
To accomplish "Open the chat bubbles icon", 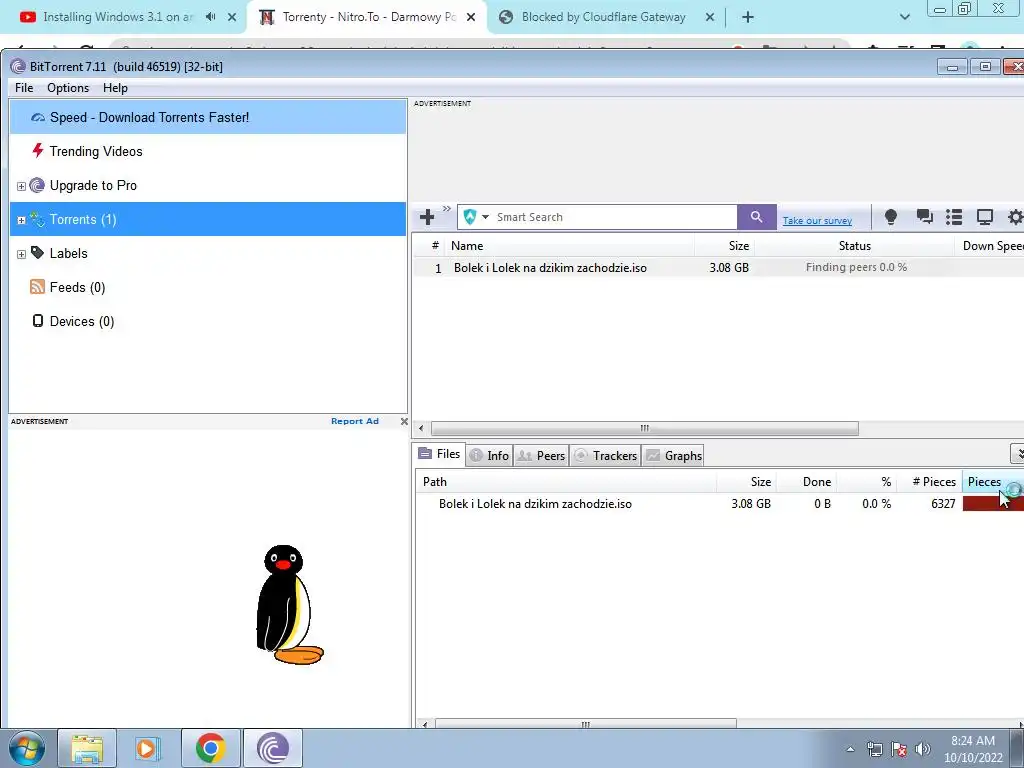I will click(x=924, y=217).
